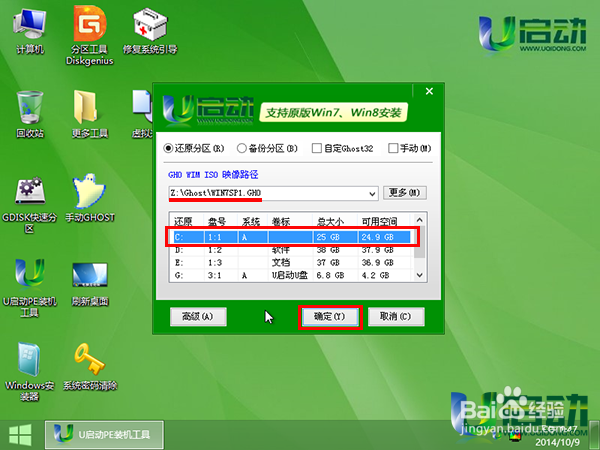Open Windows安装器 desktop icon
Viewport: 600px width, 450px height.
pyautogui.click(x=29, y=371)
